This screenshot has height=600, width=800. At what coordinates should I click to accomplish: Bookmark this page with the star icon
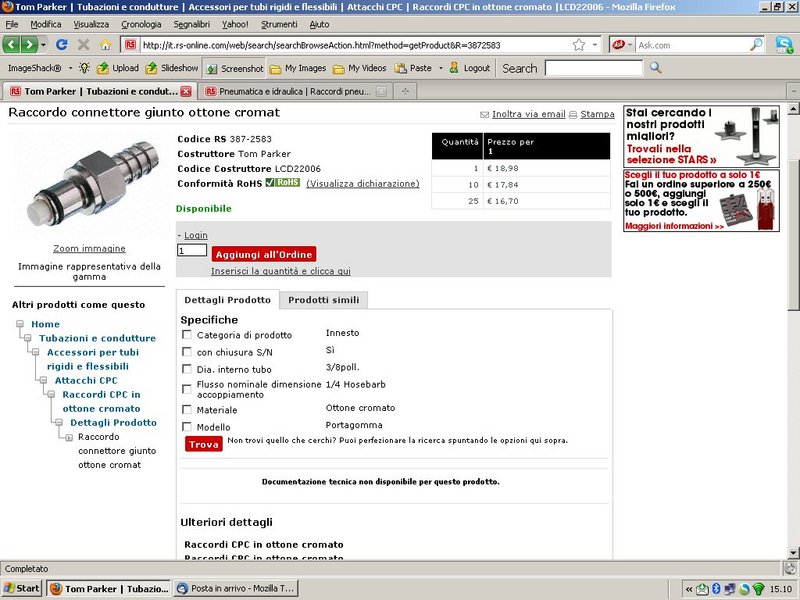pos(579,45)
